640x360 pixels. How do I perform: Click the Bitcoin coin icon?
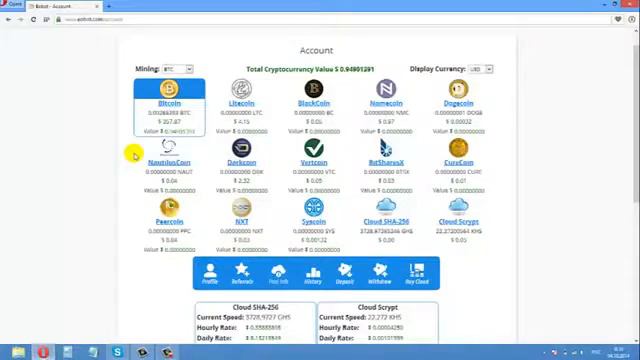tap(169, 89)
